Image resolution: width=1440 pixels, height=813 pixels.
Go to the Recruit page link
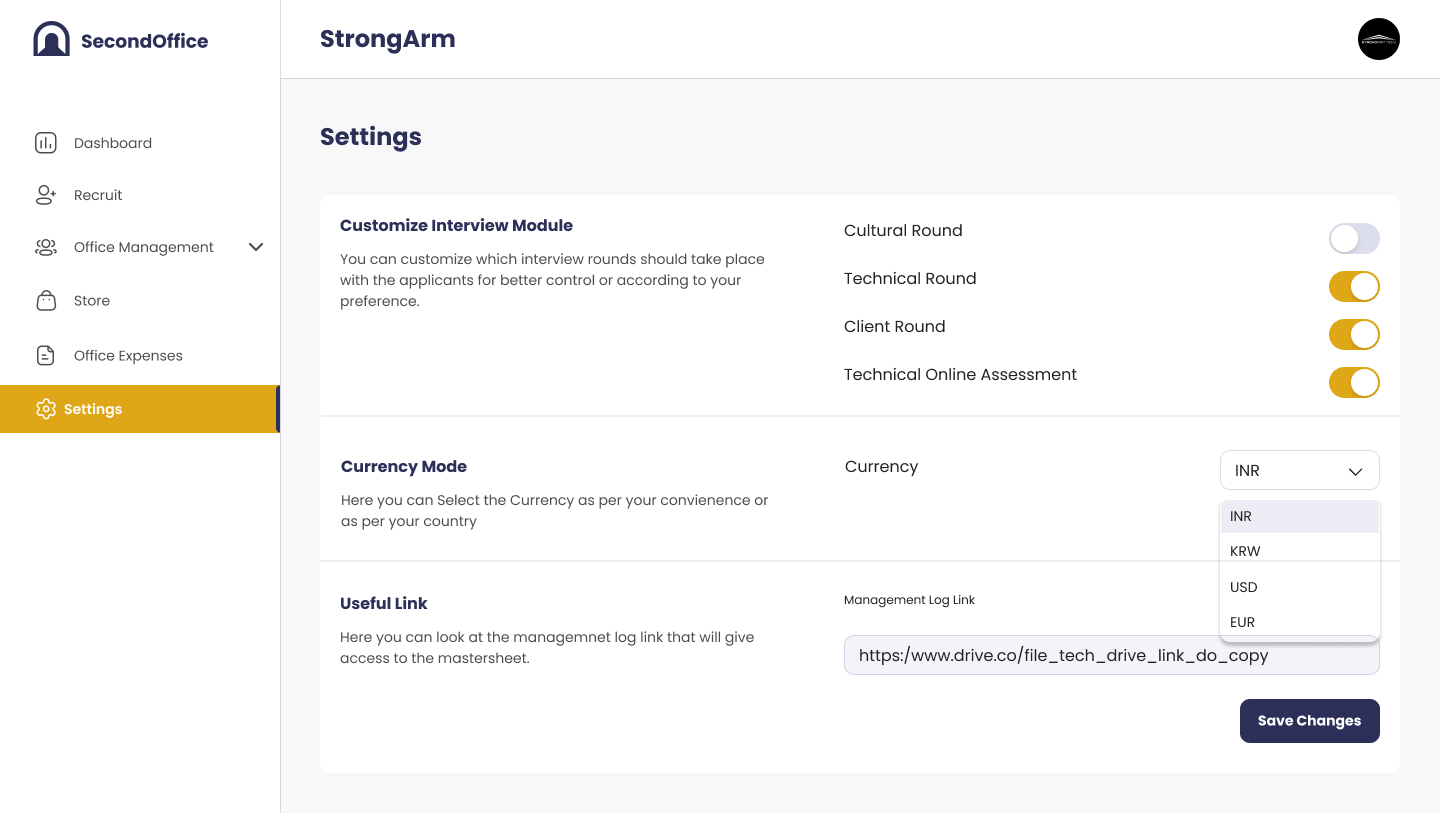(x=98, y=195)
